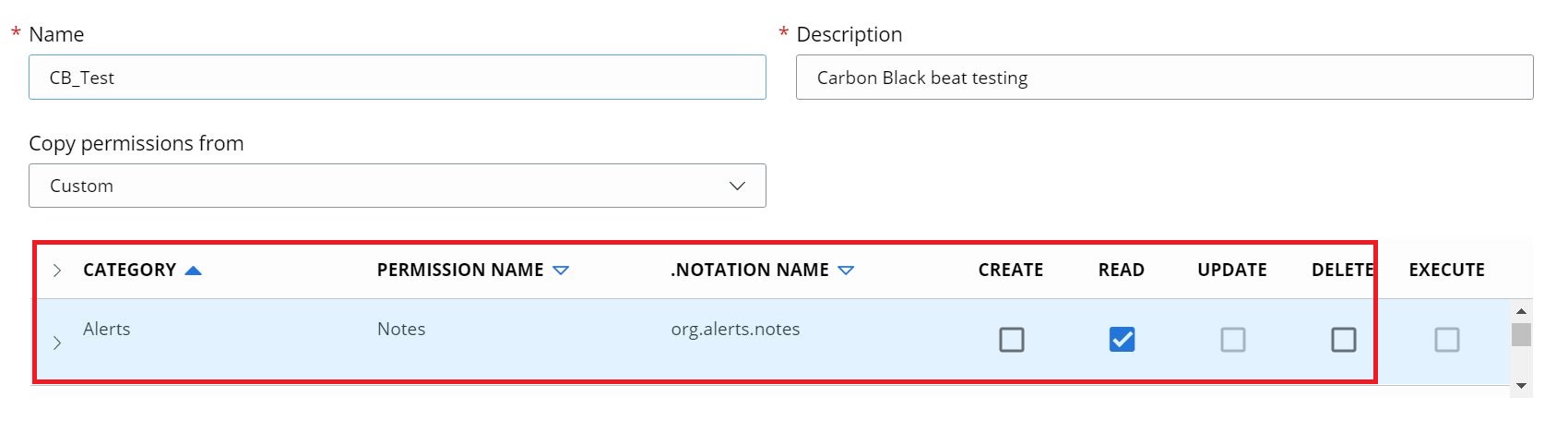Open .Notation Name column filter icon
This screenshot has height=421, width=1568.
(846, 271)
